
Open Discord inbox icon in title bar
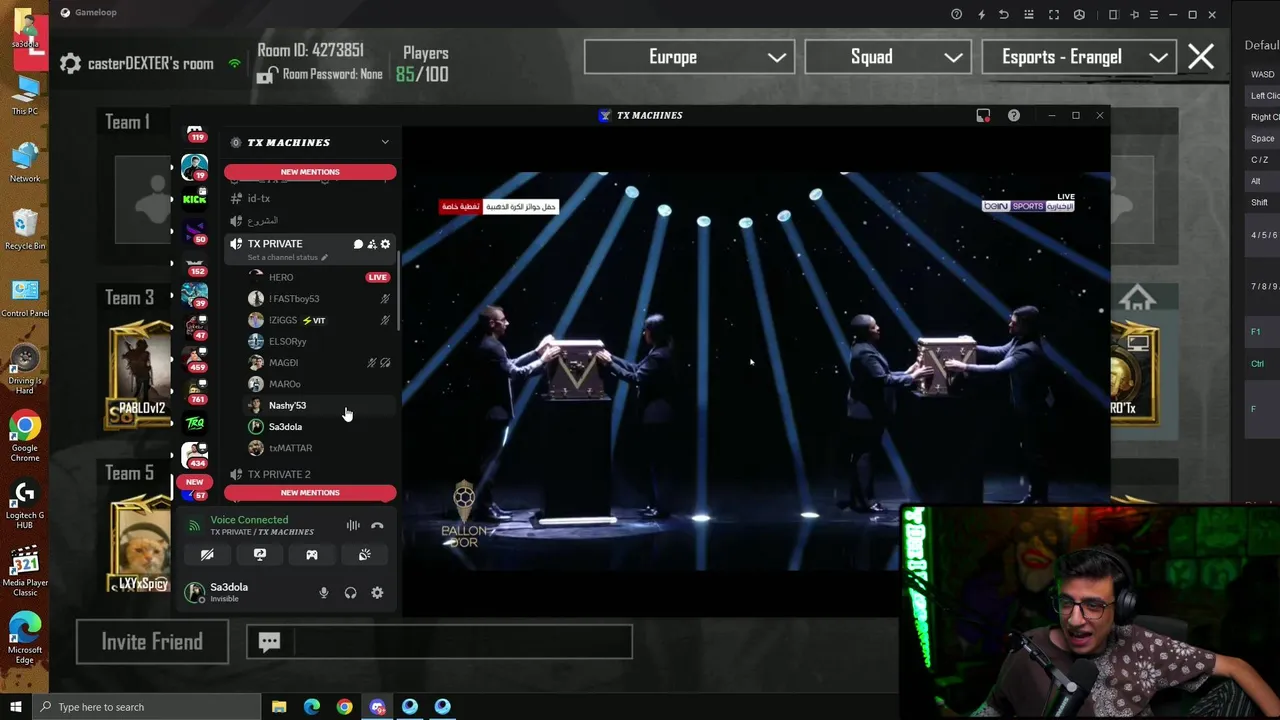[983, 115]
